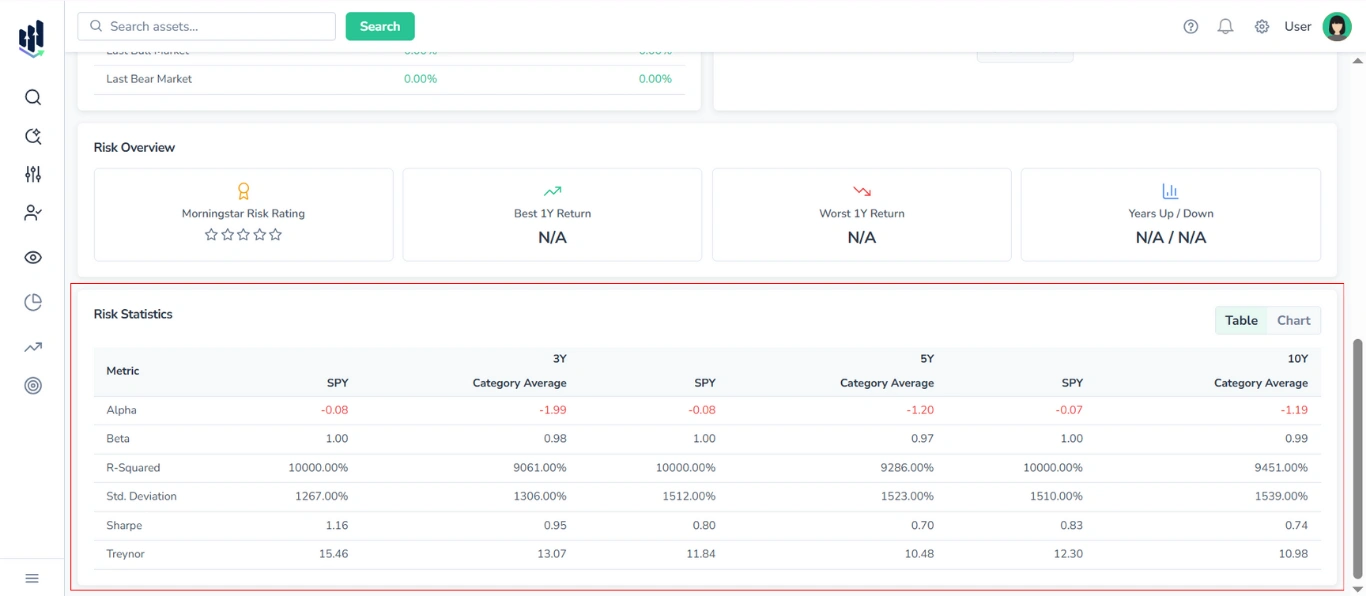Open the watchlist eye icon in the sidebar
Viewport: 1366px width, 596px height.
32,257
